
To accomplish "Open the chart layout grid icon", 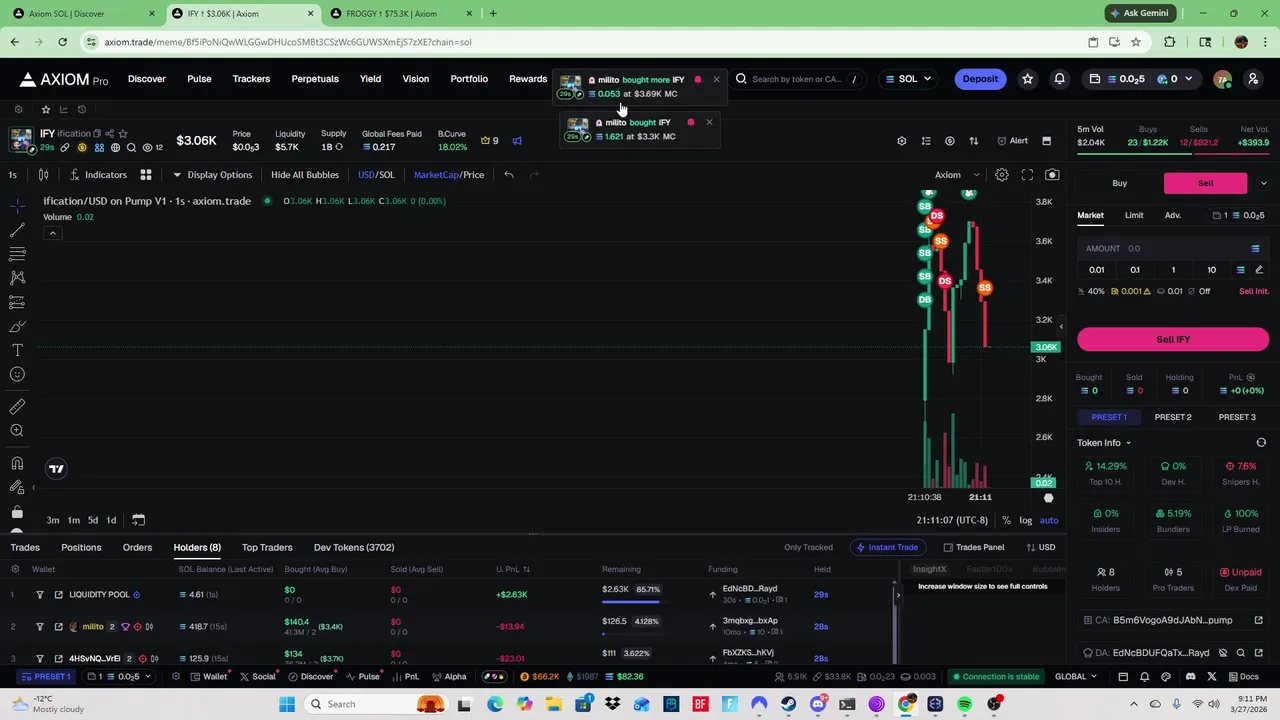I will 145,175.
